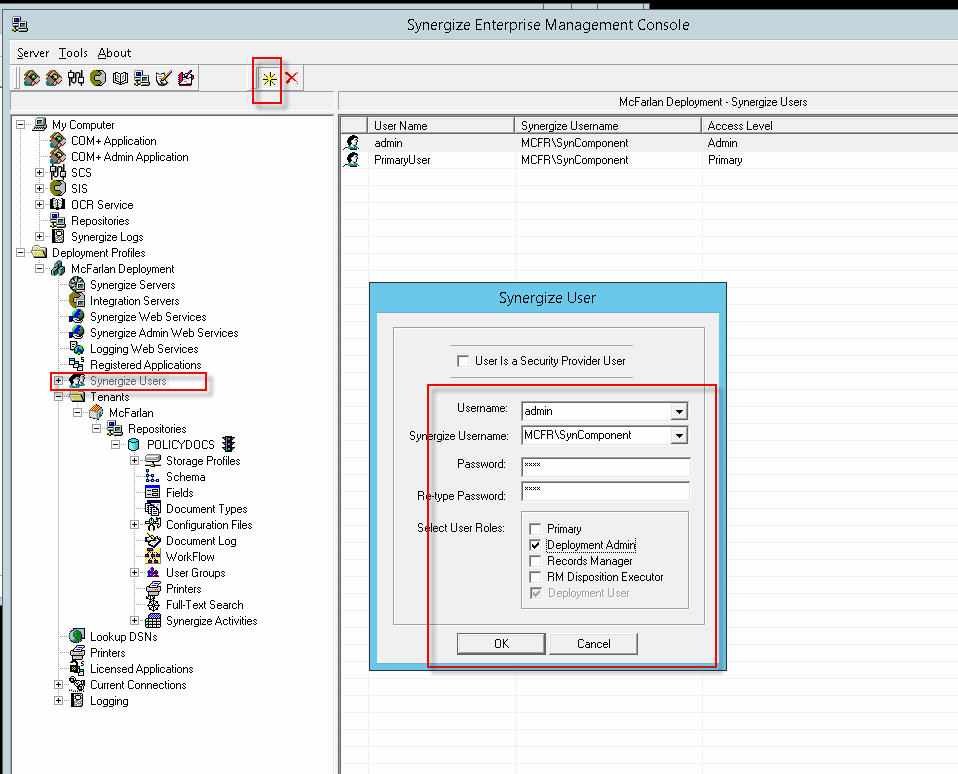The image size is (958, 774).
Task: Click the SIS toolbar icon
Action: pos(98,78)
